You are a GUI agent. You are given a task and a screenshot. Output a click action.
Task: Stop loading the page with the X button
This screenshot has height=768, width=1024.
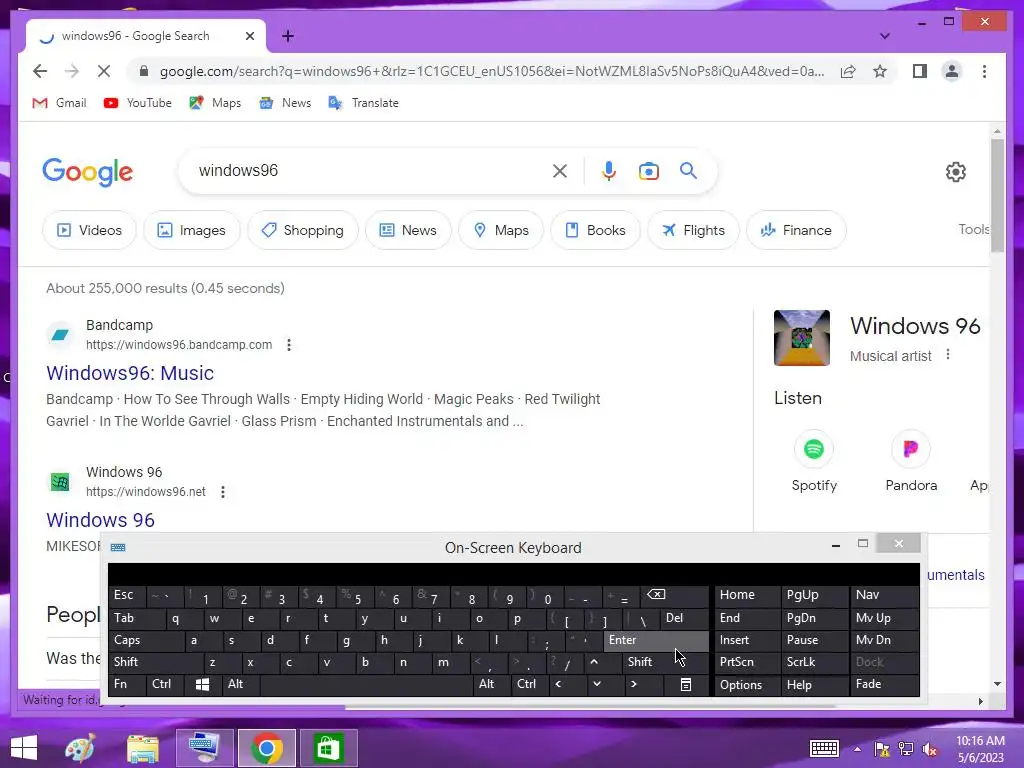pos(104,71)
